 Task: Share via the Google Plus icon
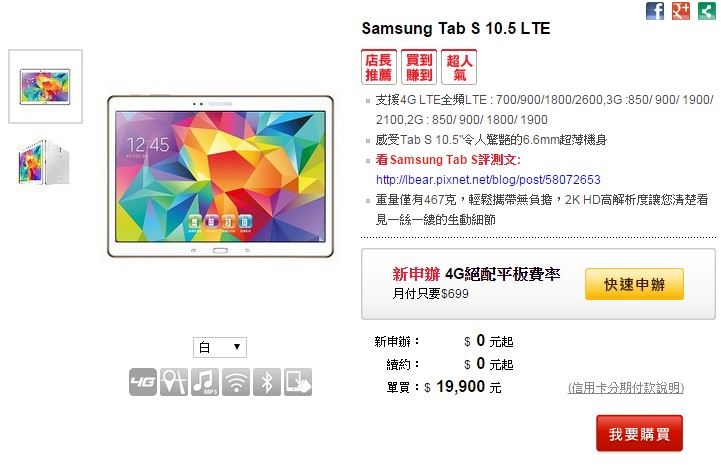click(681, 11)
